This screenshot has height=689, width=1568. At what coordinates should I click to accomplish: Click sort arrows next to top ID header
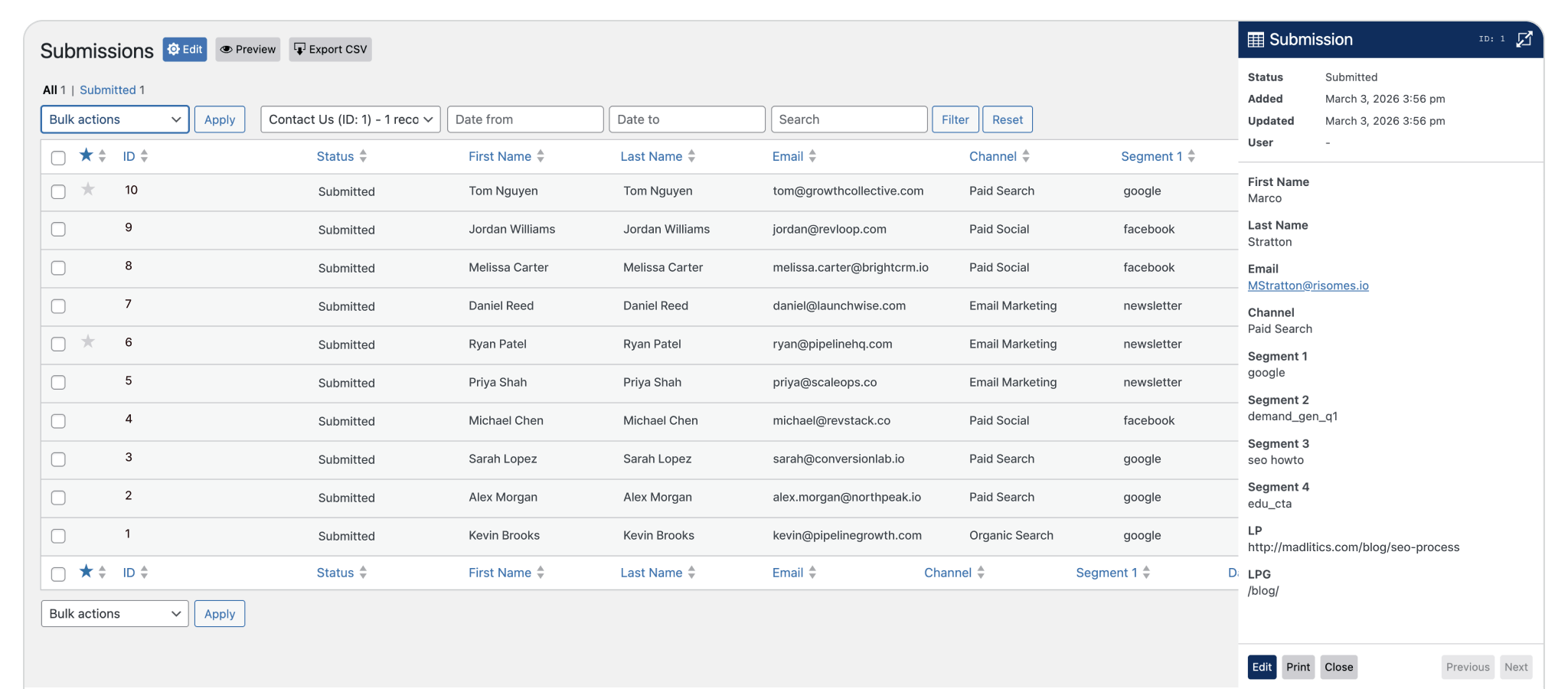pos(144,156)
